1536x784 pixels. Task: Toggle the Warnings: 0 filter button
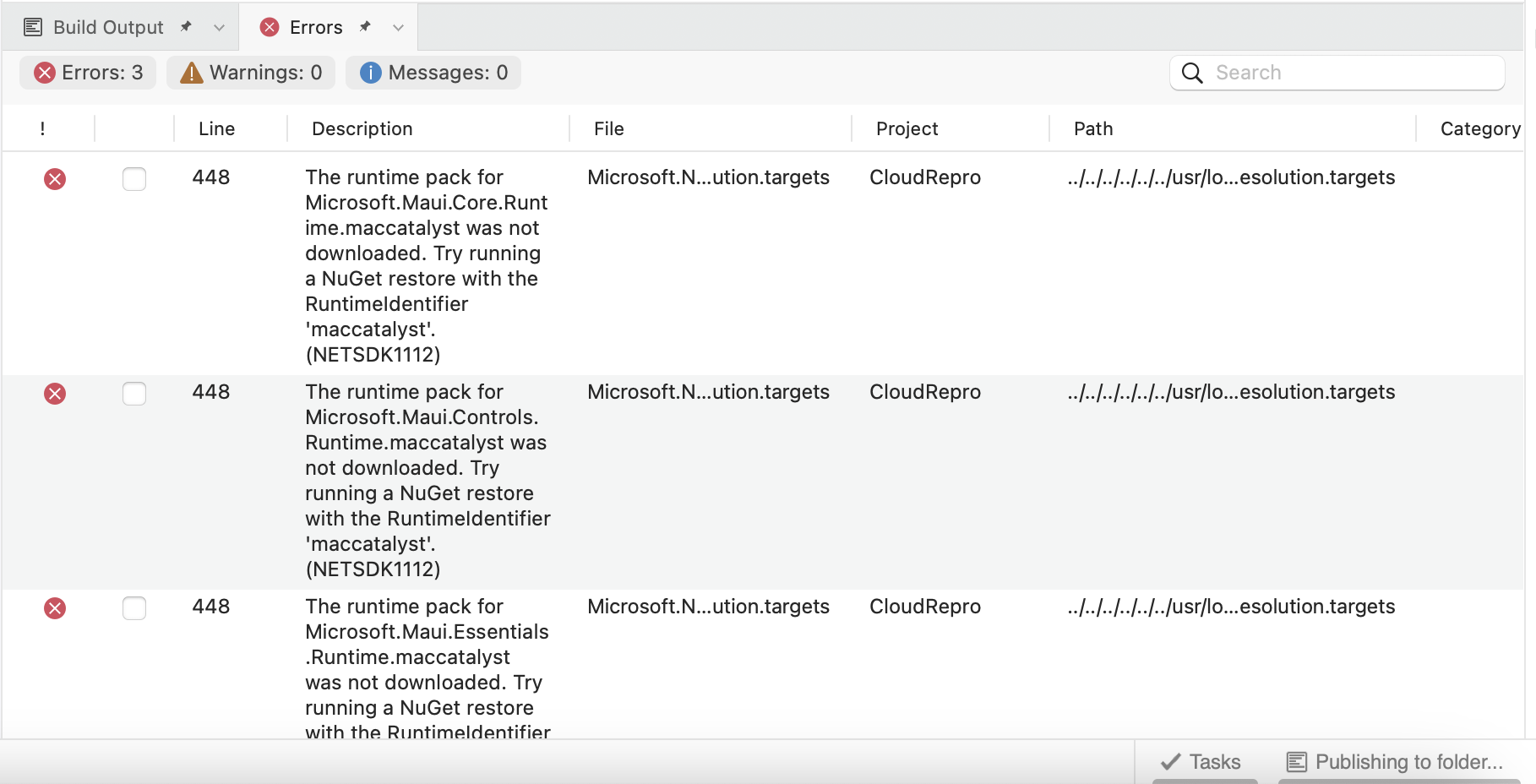[251, 73]
